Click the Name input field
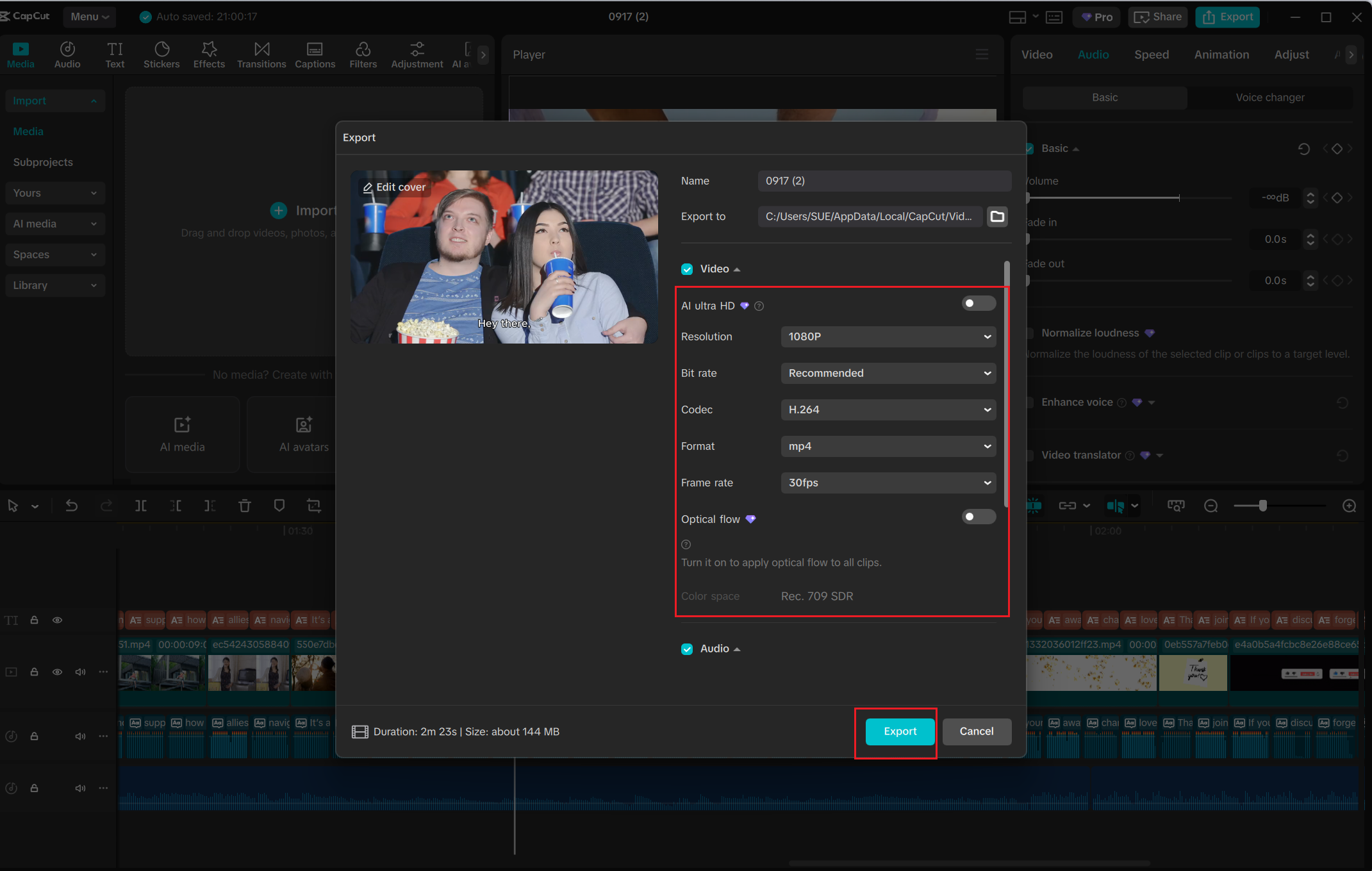 (x=884, y=181)
